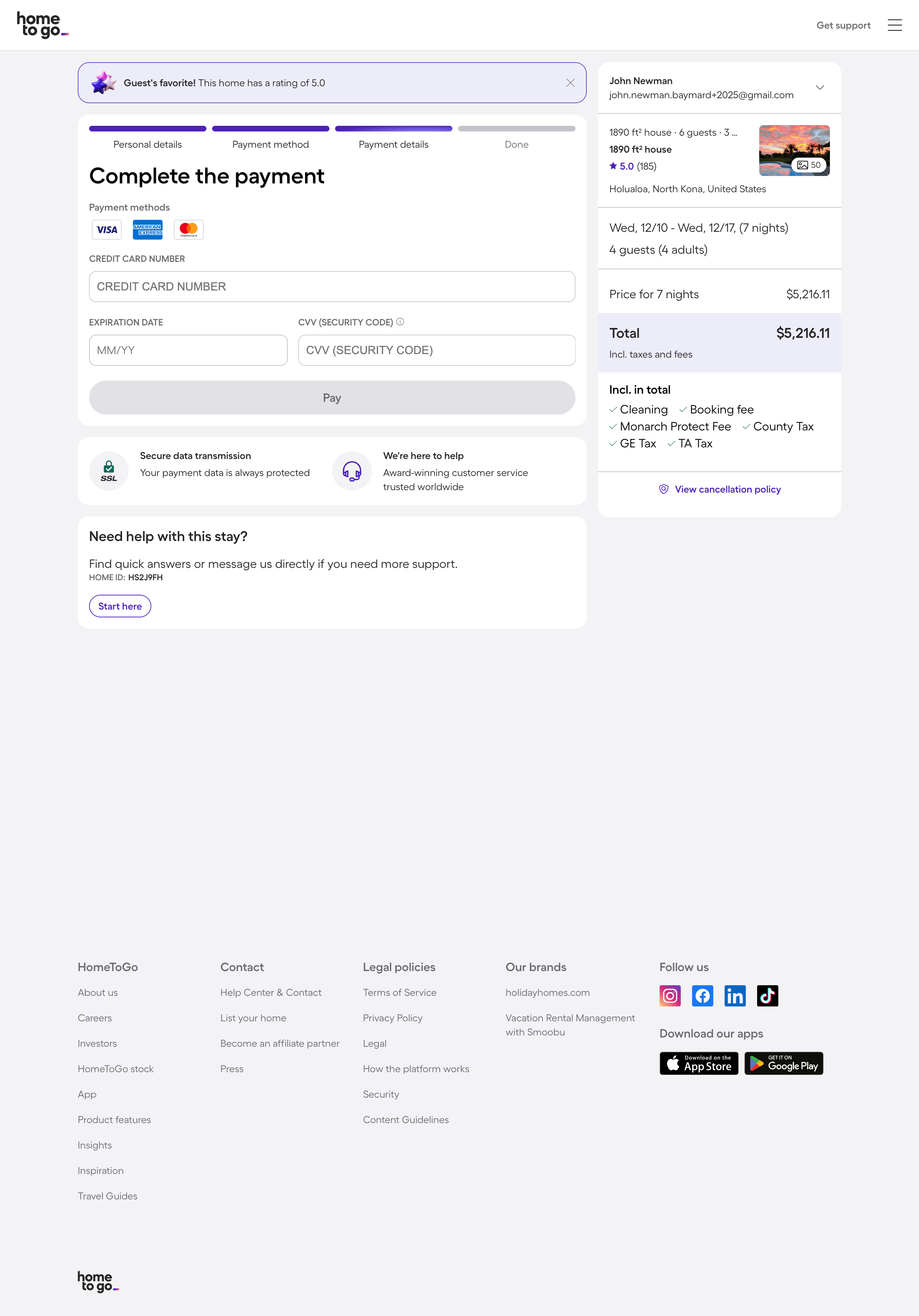
Task: Click the CVV security code info icon
Action: click(x=400, y=322)
